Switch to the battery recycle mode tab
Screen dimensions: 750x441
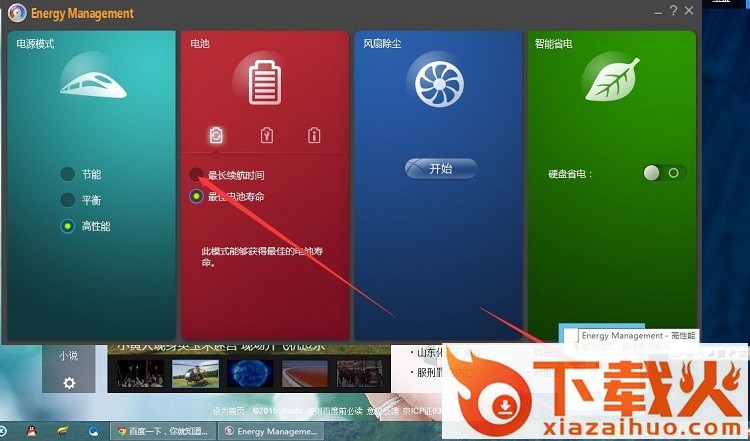(216, 135)
